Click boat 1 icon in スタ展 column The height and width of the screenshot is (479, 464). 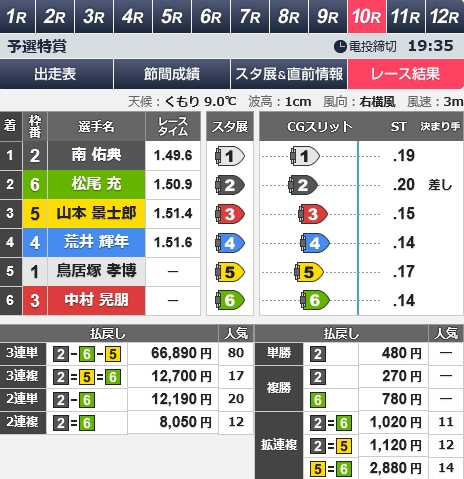(x=230, y=156)
